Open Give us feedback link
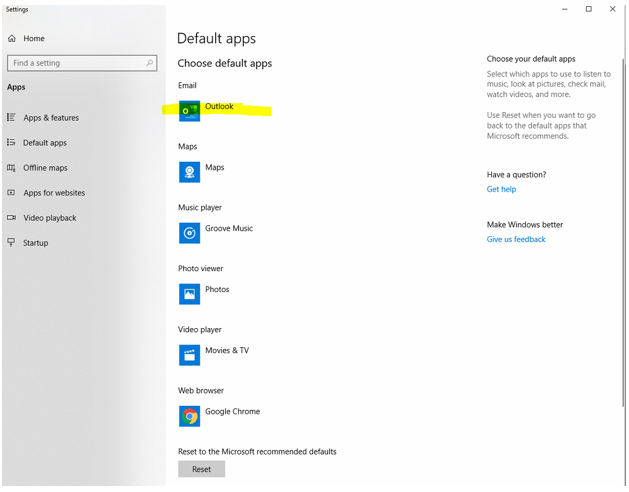The image size is (629, 492). coord(516,239)
